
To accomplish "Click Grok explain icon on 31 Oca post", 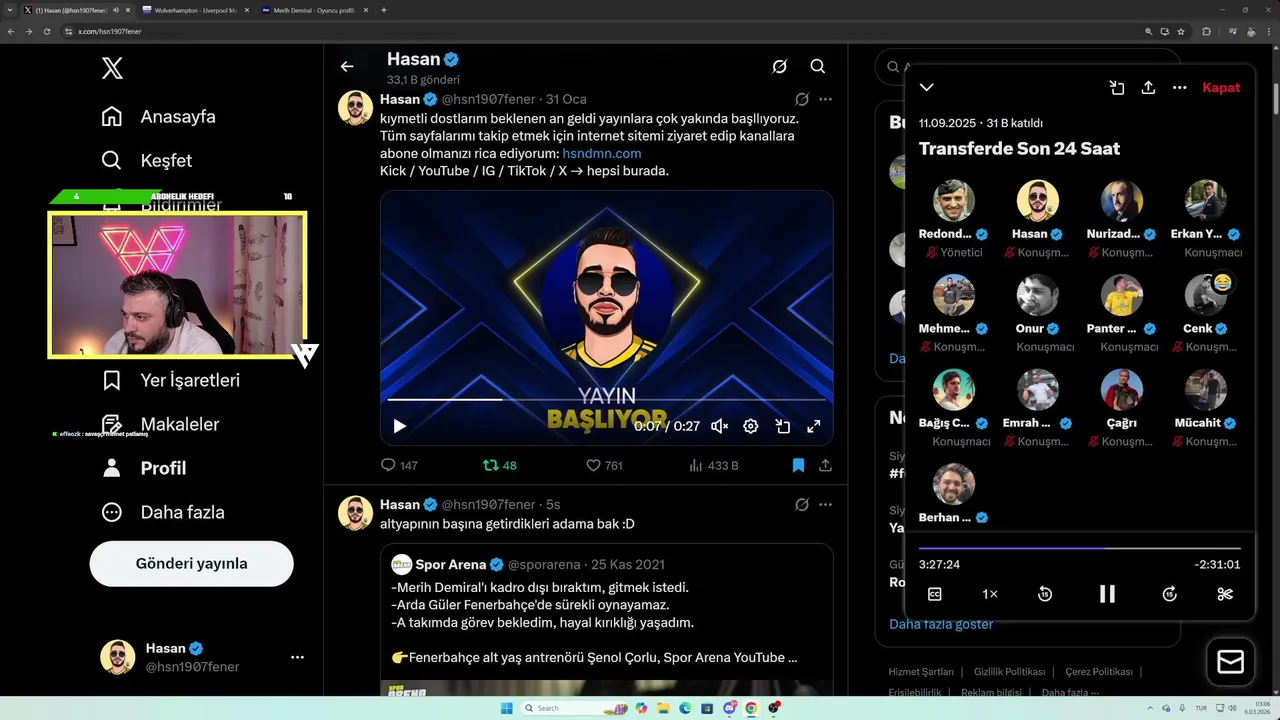I will click(x=802, y=99).
